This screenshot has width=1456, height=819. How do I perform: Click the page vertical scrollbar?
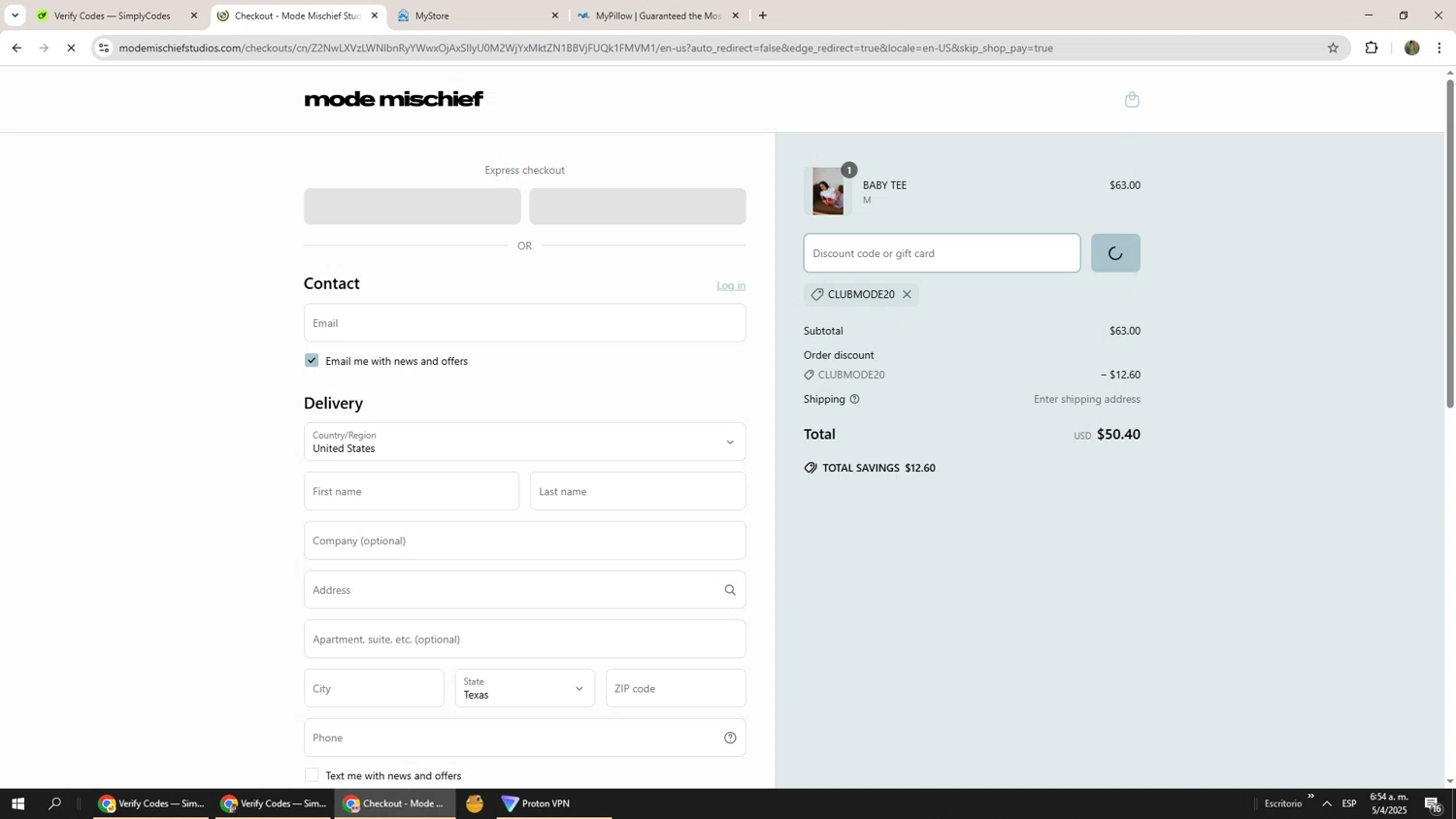tap(1450, 244)
